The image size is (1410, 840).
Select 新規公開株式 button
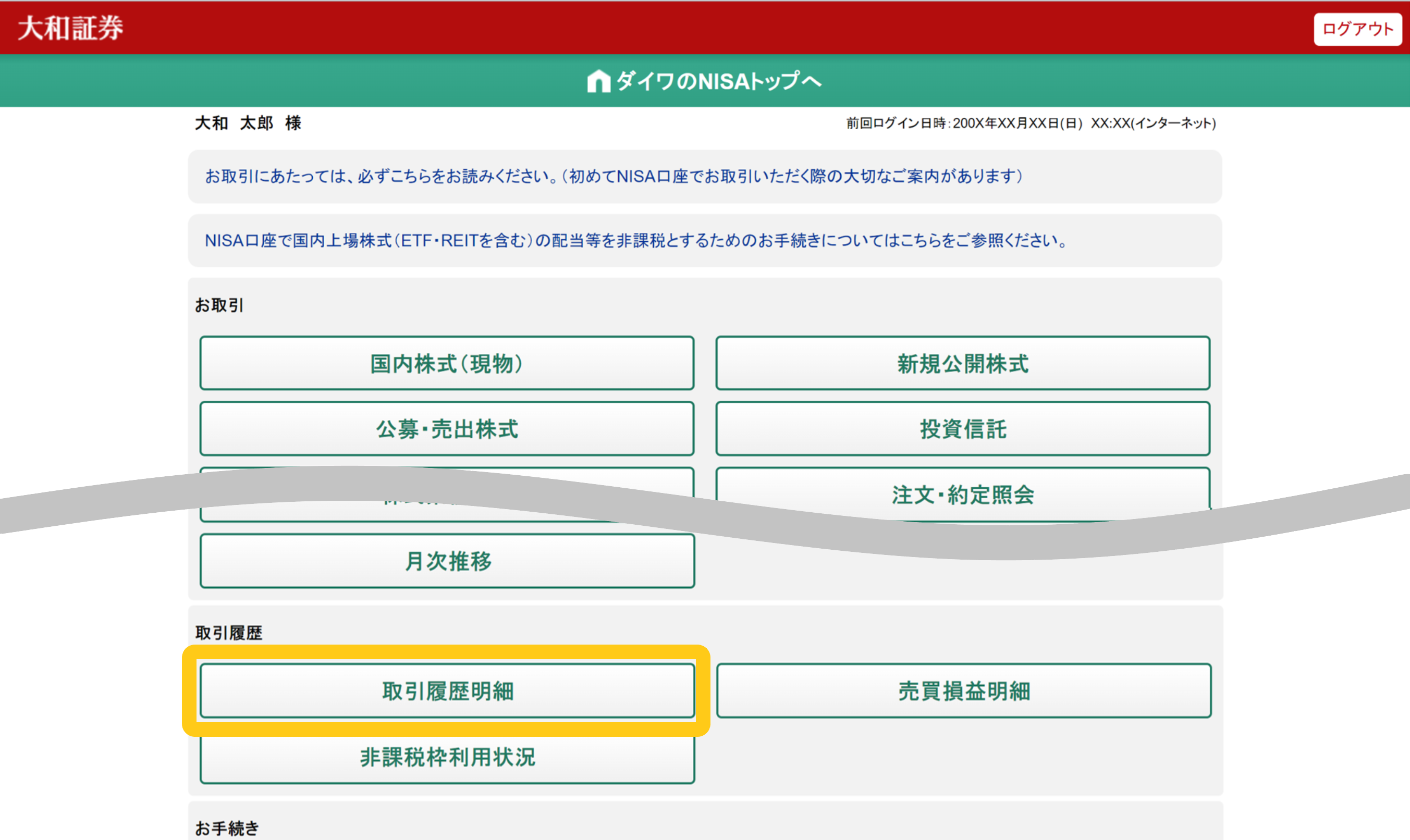coord(963,363)
